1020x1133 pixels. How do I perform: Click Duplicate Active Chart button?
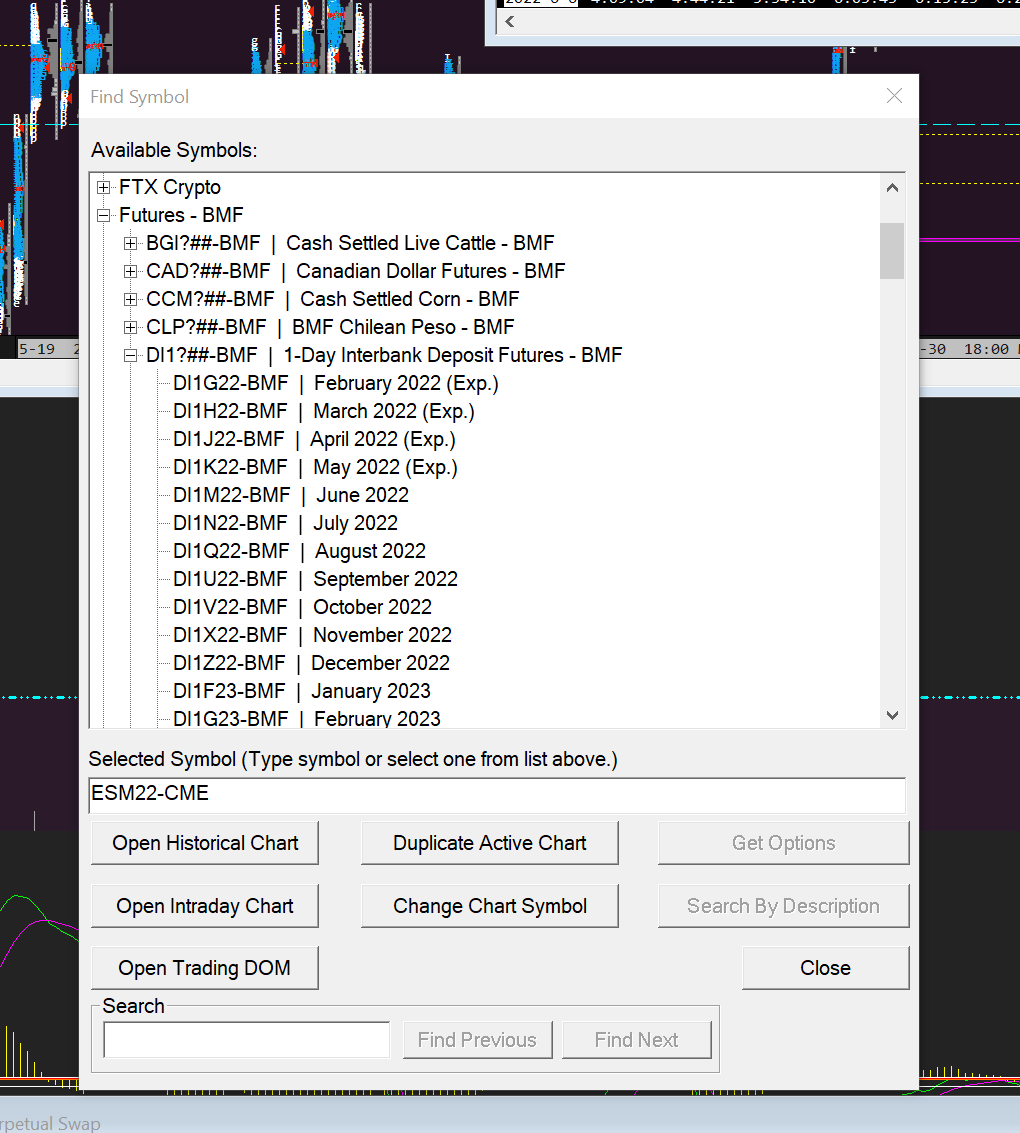pos(490,843)
